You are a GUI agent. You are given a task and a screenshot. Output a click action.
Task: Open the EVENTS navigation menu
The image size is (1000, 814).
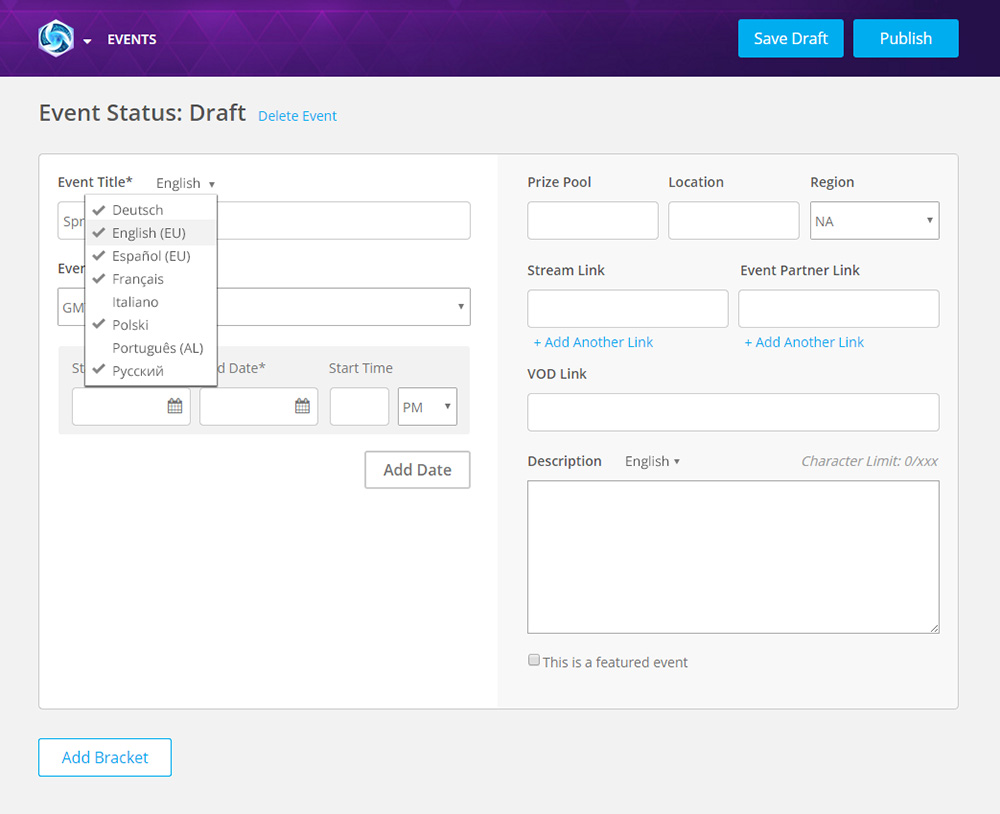[x=131, y=39]
